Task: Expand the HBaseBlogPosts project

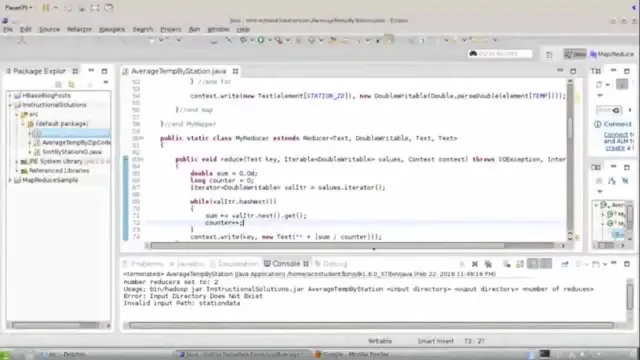Action: [x=10, y=96]
